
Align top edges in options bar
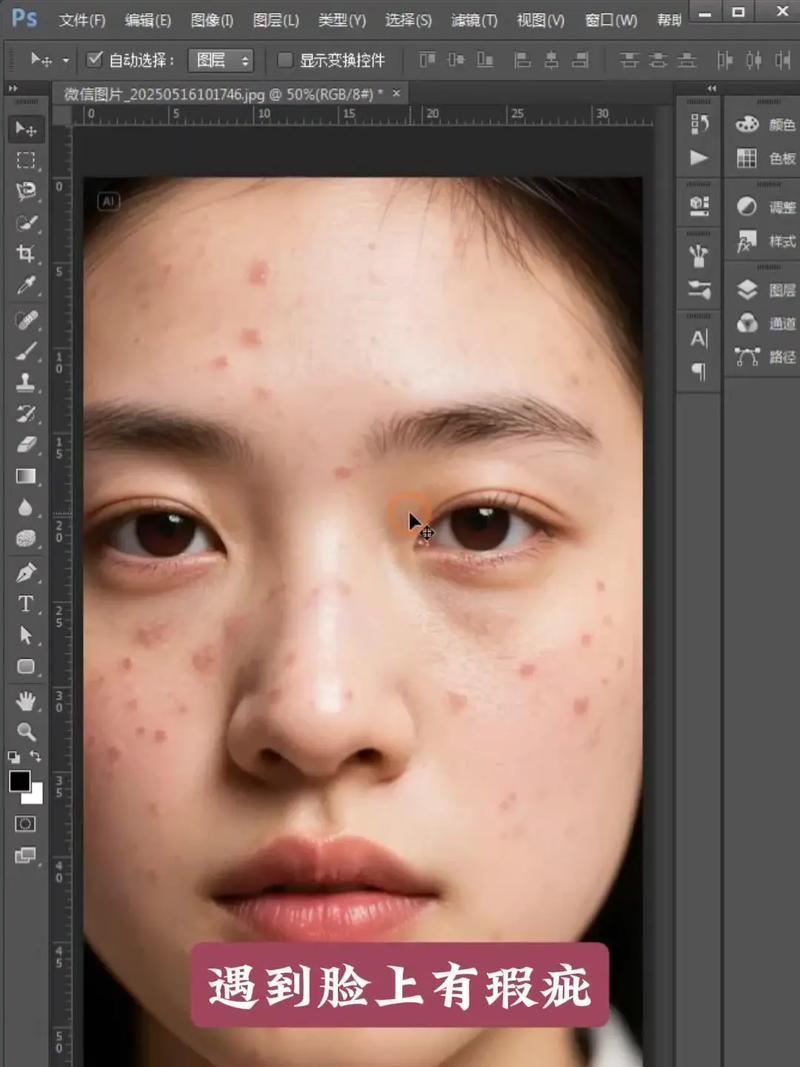pyautogui.click(x=427, y=61)
